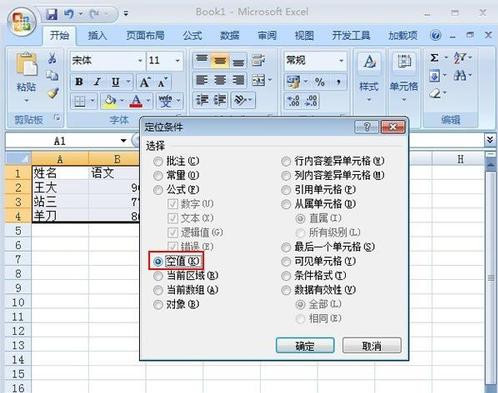Viewport: 498px width, 393px height.
Task: Apply fill color bucket
Action: (x=109, y=101)
